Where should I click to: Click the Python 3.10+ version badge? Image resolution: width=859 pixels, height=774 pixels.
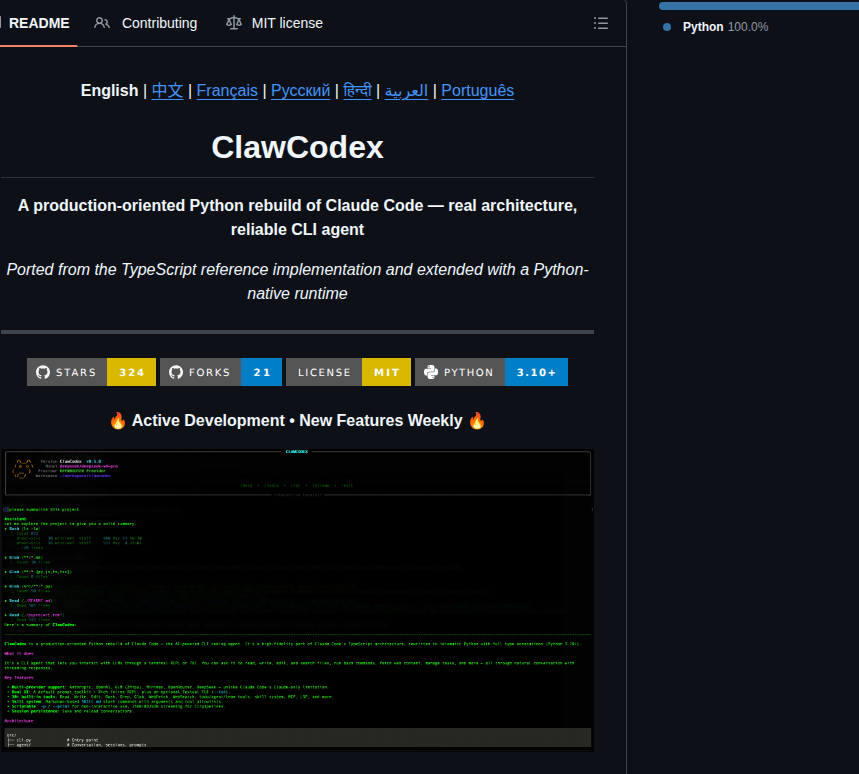[536, 372]
